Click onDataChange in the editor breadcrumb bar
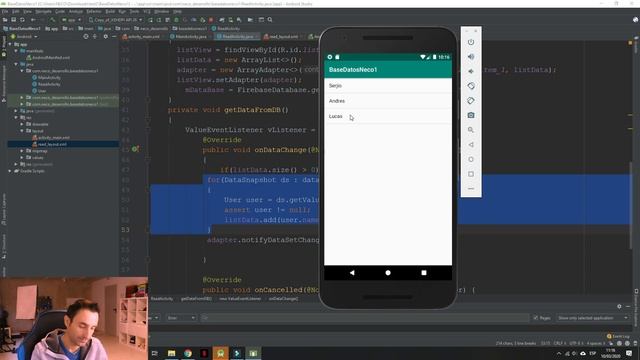The width and height of the screenshot is (640, 360). tap(283, 299)
